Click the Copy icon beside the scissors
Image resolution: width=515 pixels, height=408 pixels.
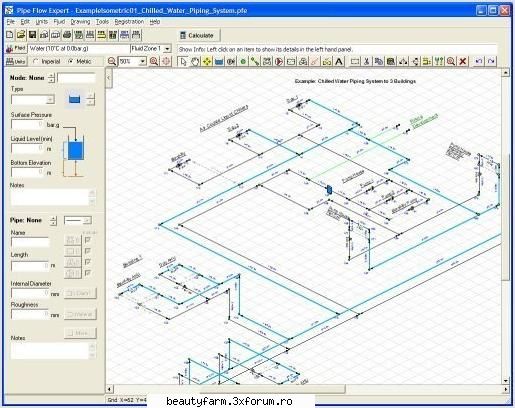coord(379,61)
